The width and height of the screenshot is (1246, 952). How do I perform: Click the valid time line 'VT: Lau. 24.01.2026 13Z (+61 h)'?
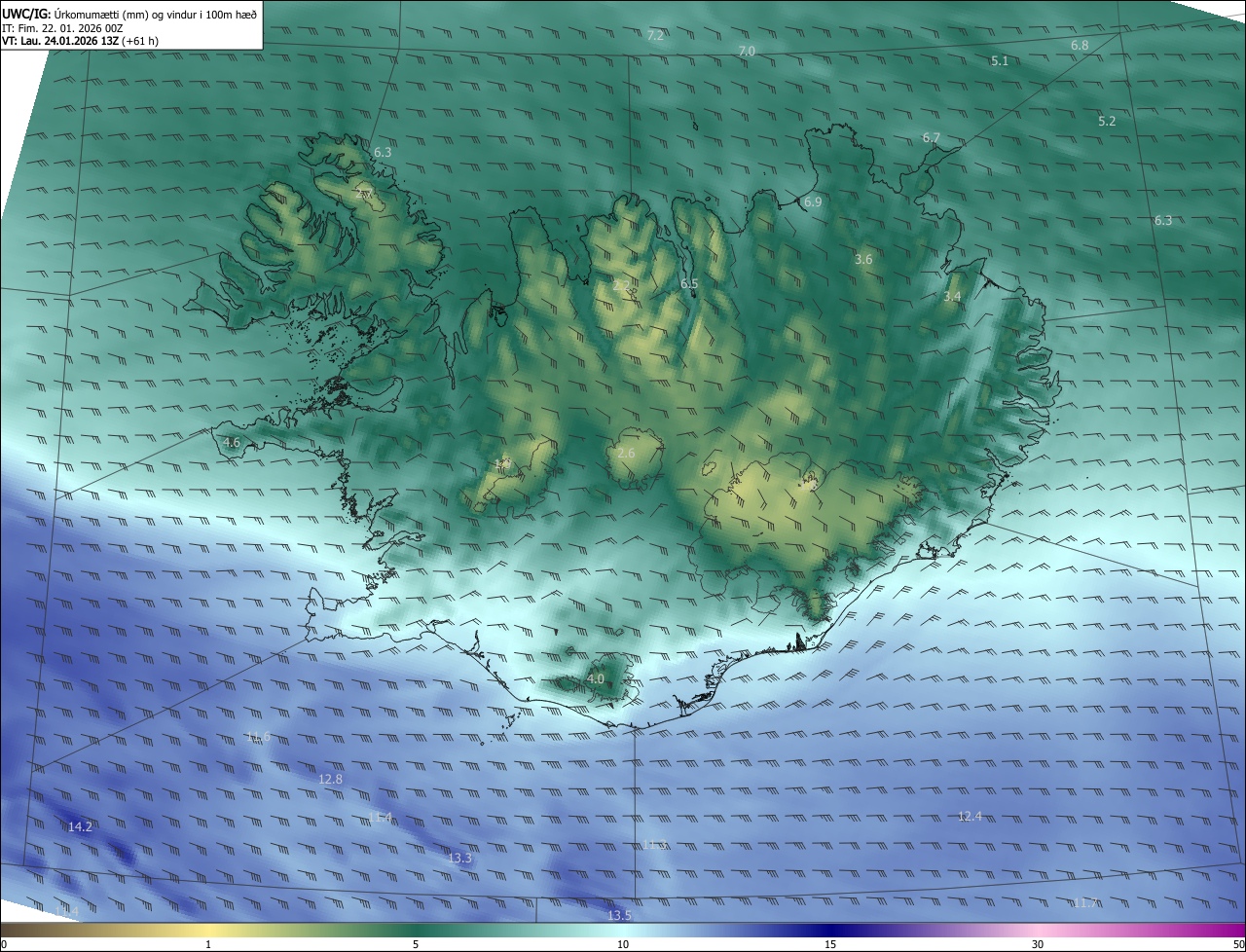tap(81, 41)
